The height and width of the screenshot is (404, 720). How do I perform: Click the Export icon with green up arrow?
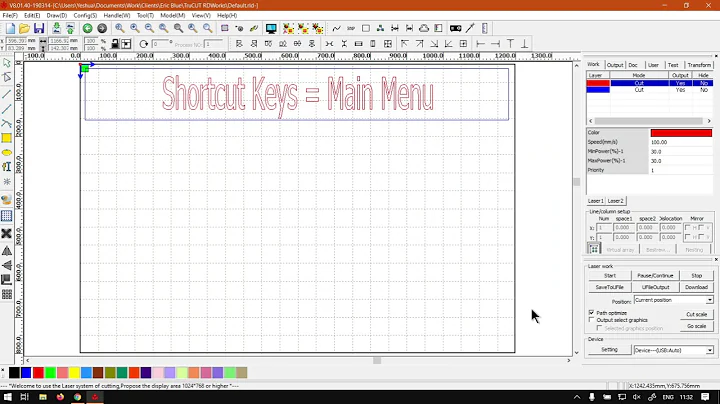pos(70,28)
